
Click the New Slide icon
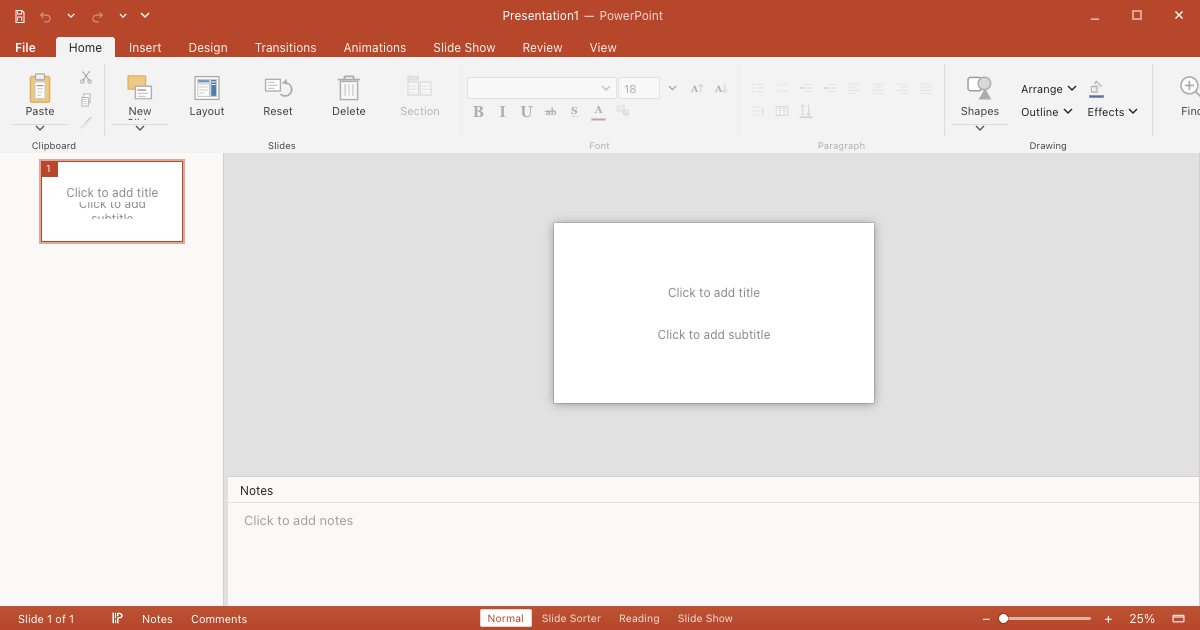(140, 88)
